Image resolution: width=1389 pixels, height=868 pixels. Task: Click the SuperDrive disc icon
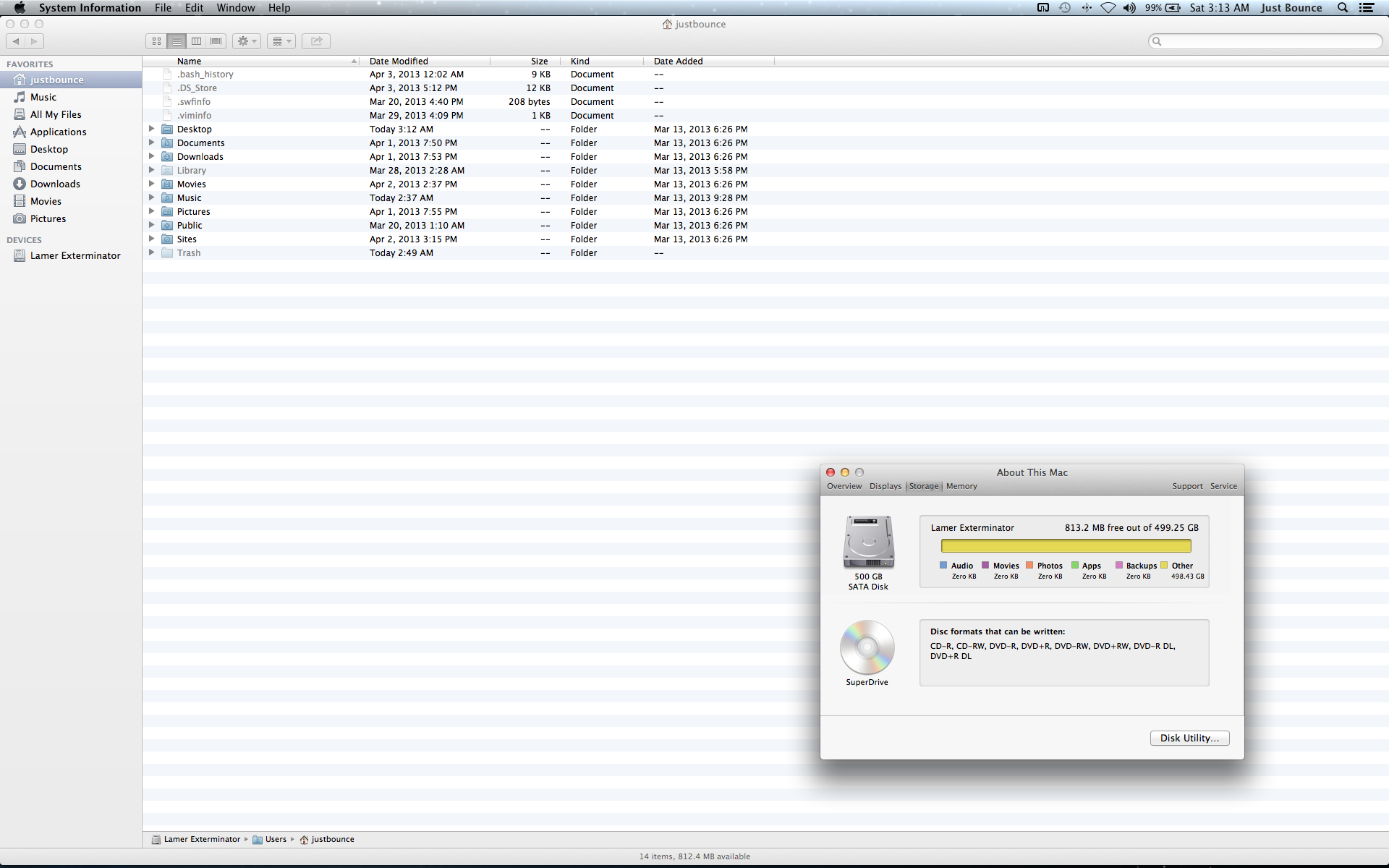coord(867,647)
